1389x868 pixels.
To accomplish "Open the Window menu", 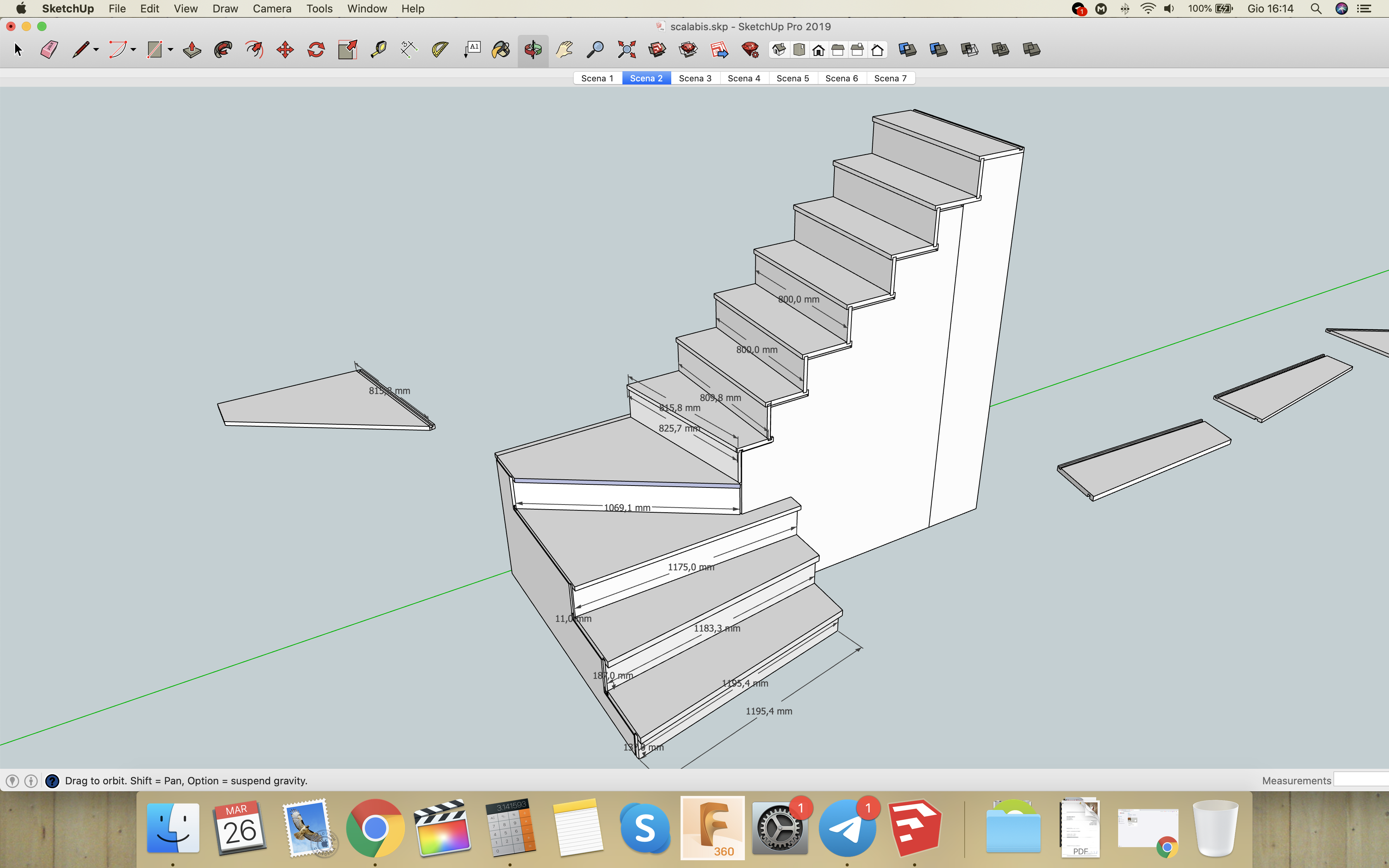I will [367, 9].
